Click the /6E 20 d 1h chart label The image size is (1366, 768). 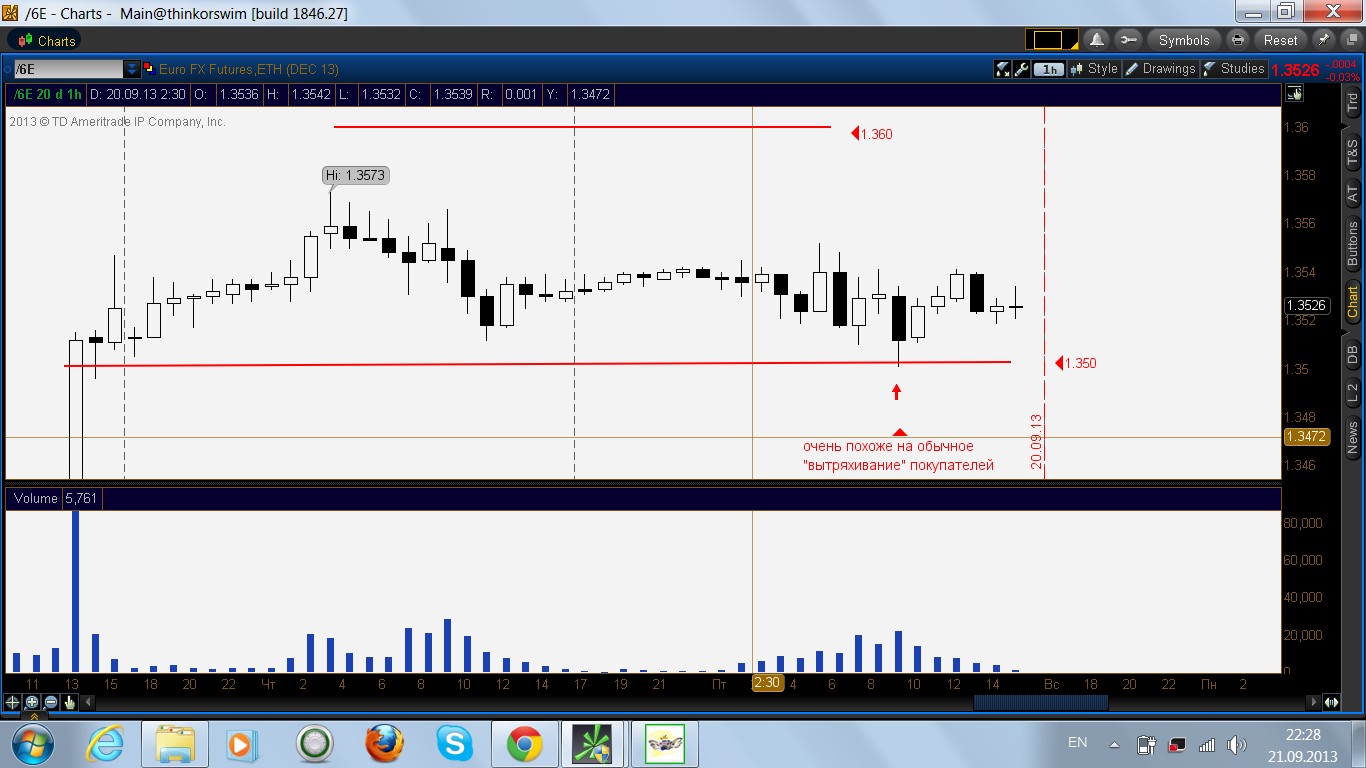click(x=46, y=94)
